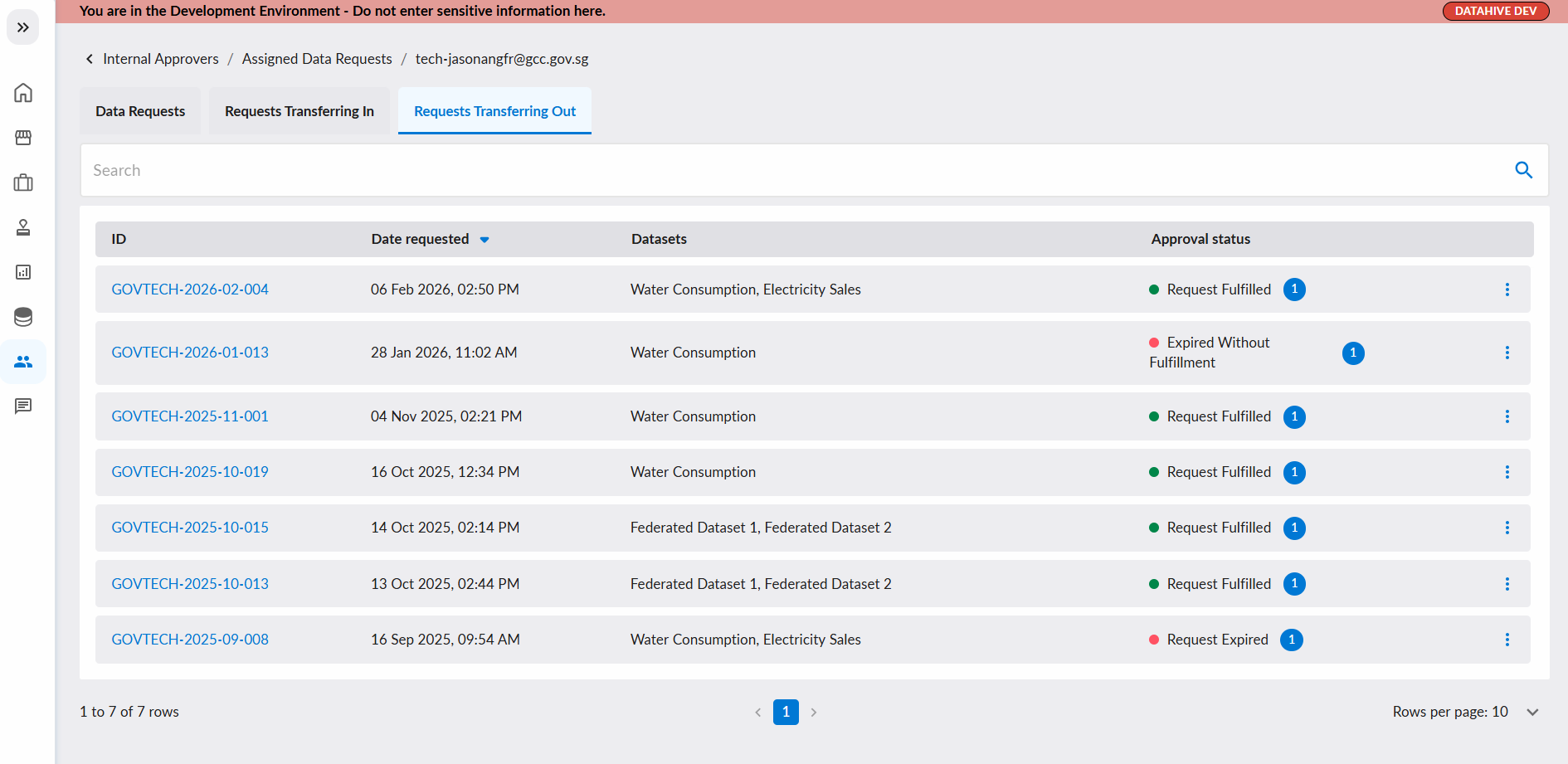Open request GOVTECH-2026-02-004 link

(x=190, y=290)
